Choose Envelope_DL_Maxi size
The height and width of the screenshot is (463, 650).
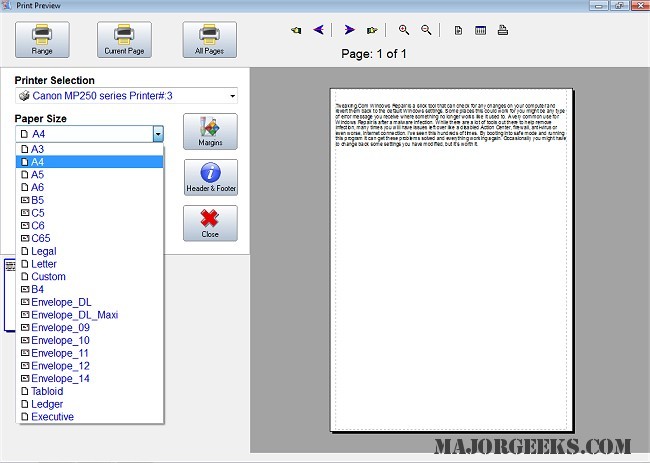click(90, 315)
